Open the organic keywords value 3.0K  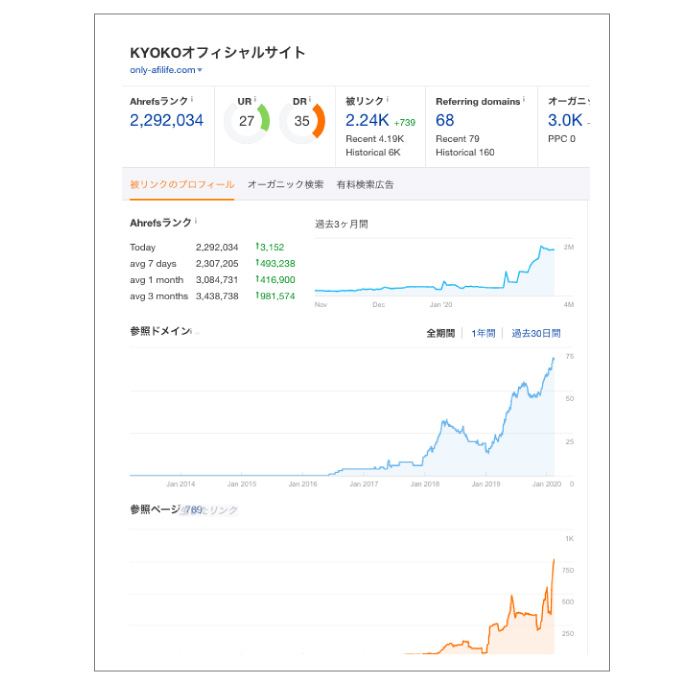pyautogui.click(x=565, y=120)
